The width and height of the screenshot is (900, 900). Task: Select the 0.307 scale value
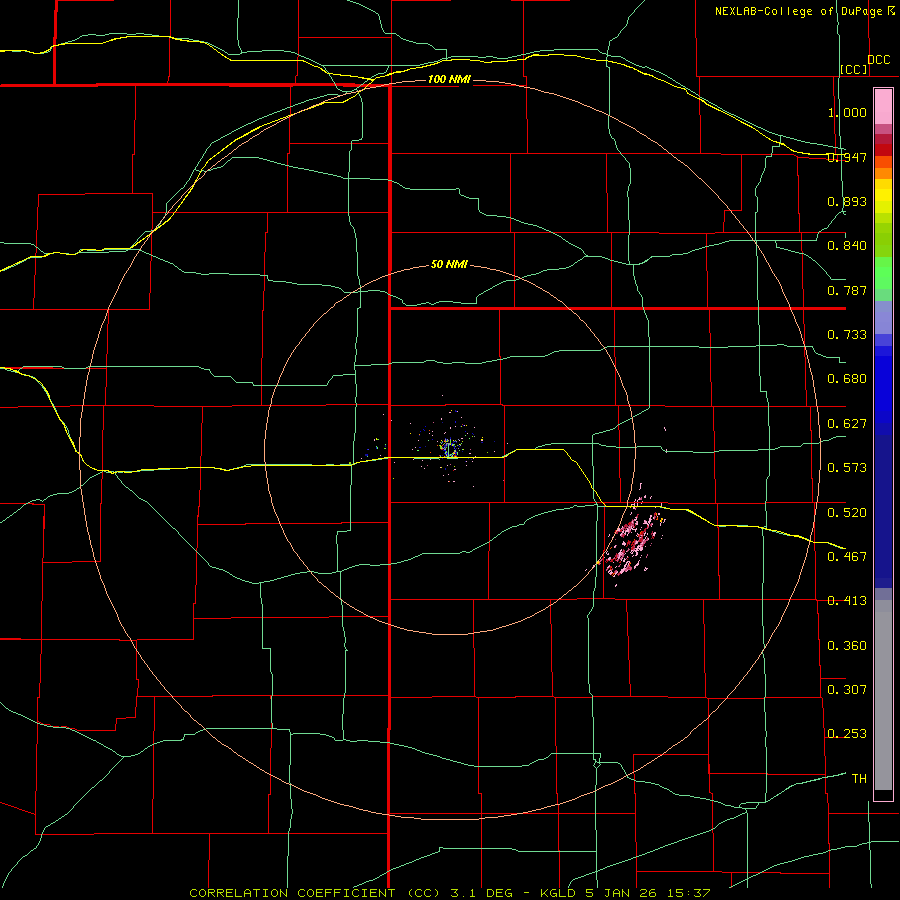[847, 689]
